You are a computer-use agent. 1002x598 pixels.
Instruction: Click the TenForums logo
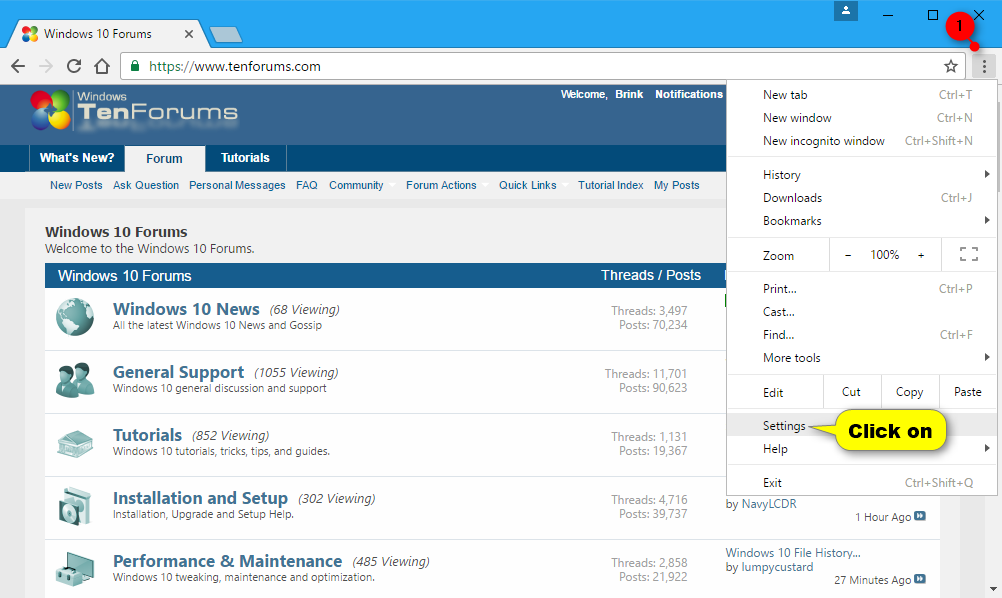click(134, 111)
